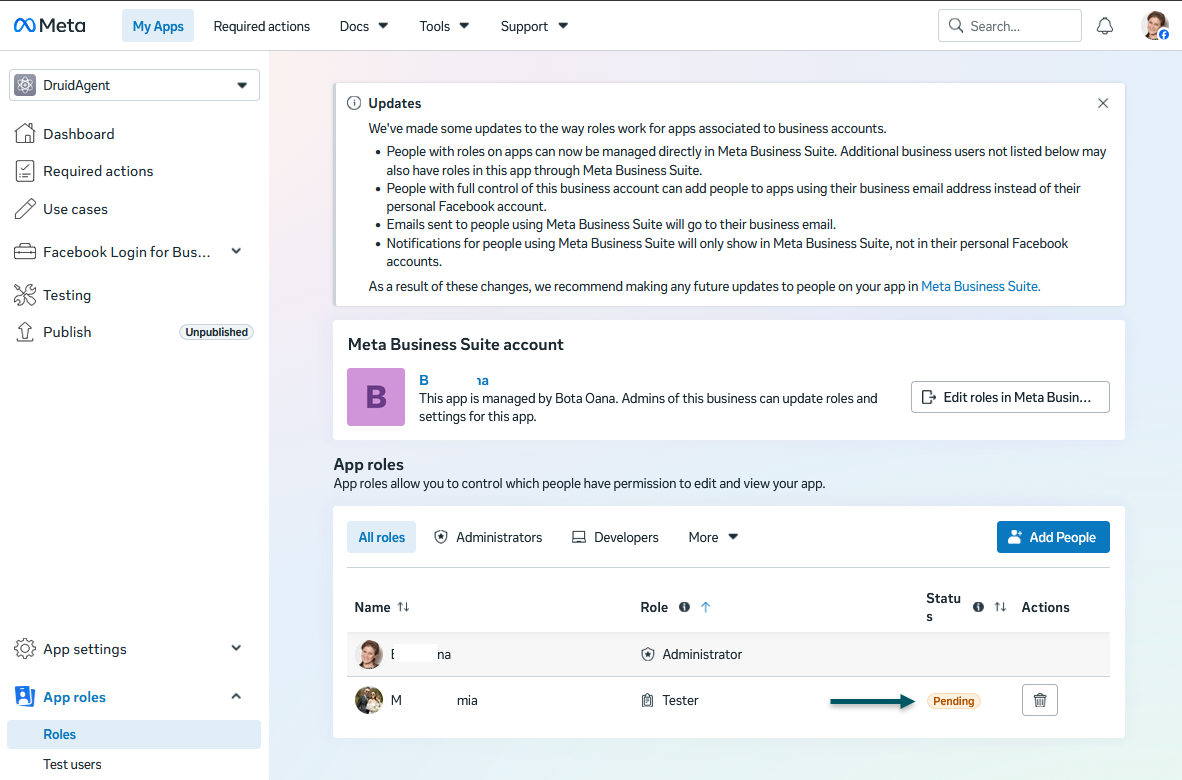Image resolution: width=1182 pixels, height=780 pixels.
Task: Click the Actions column header
Action: [x=1045, y=607]
